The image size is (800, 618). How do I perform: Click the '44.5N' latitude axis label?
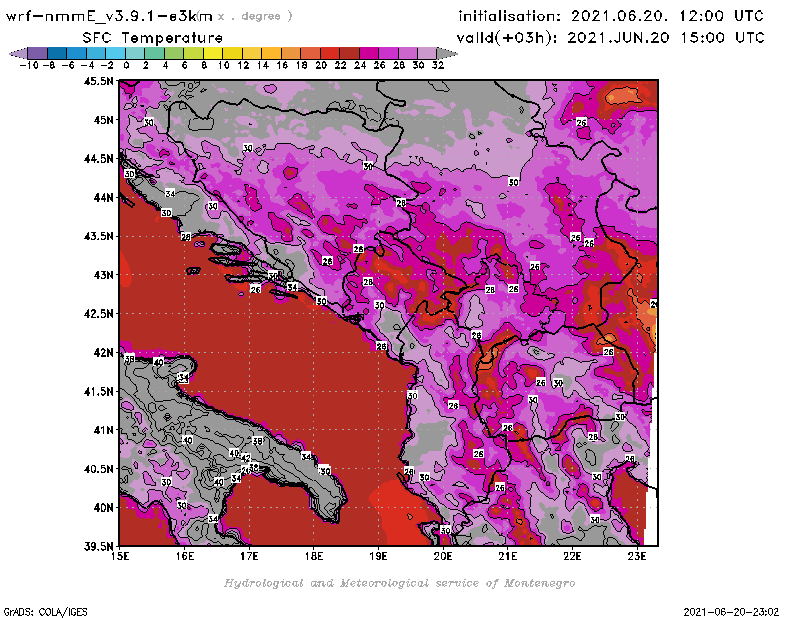pos(99,159)
